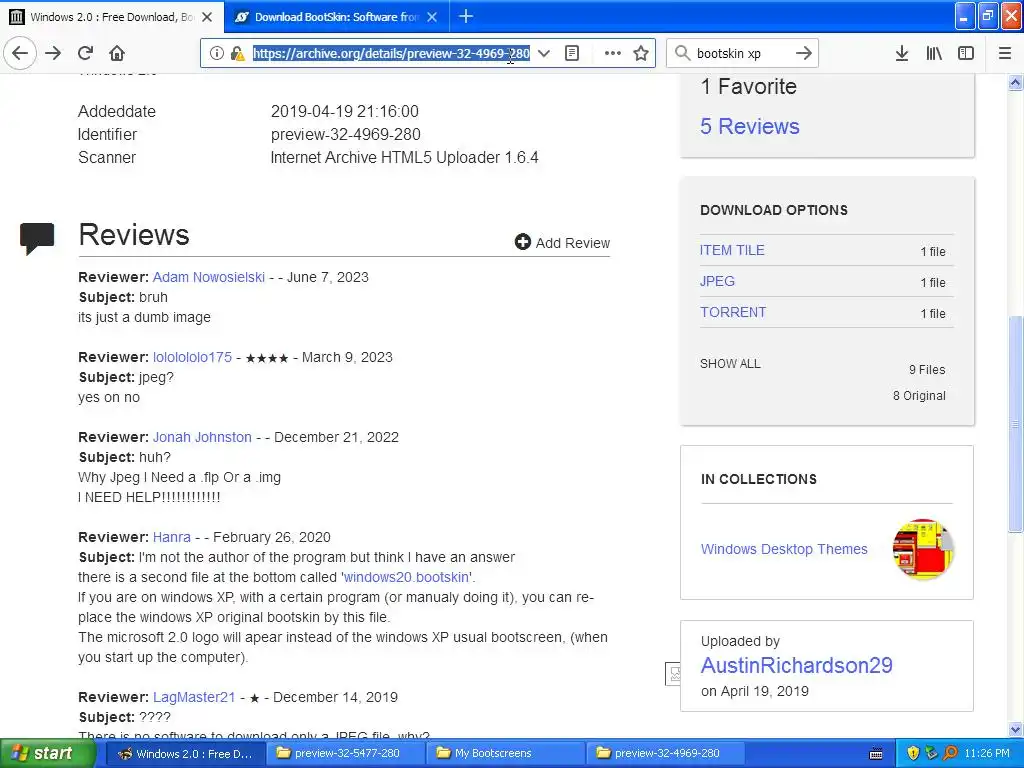Viewport: 1024px width, 768px height.
Task: Switch to Windows 2.0 Firefox taskbar button
Action: pyautogui.click(x=184, y=754)
